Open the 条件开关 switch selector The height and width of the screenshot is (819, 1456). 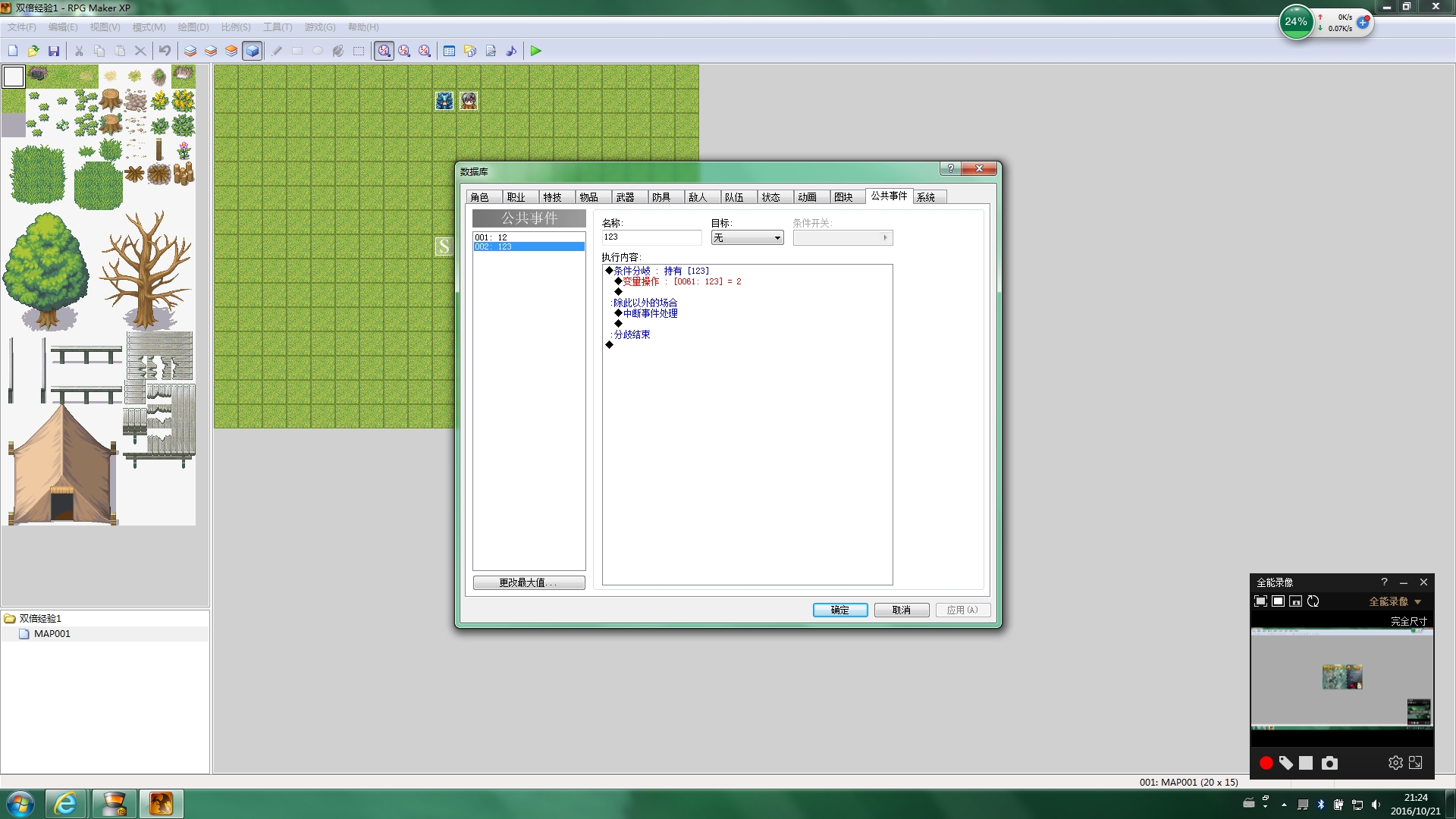[x=843, y=238]
